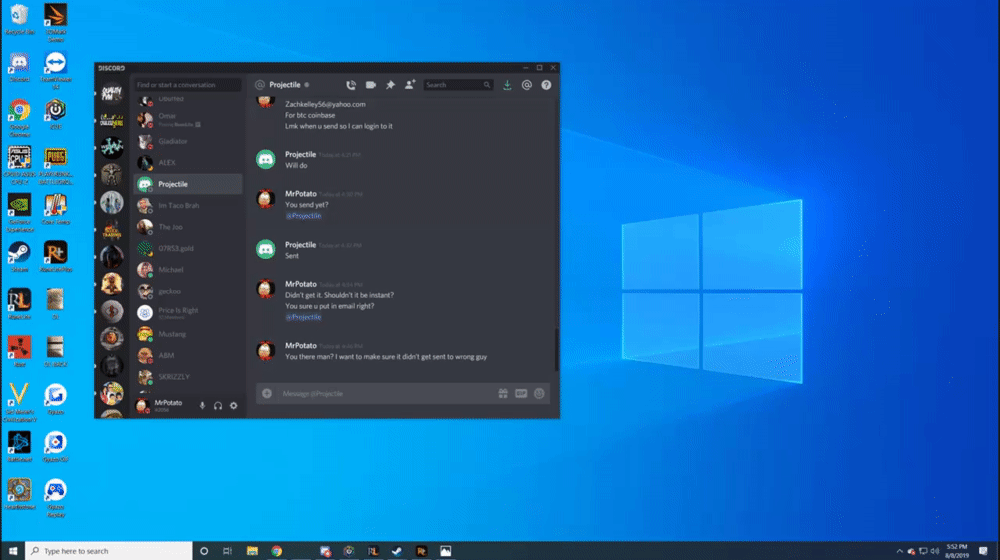Open GeForce Experience desktop icon
Viewport: 1000px width, 560px height.
point(19,214)
